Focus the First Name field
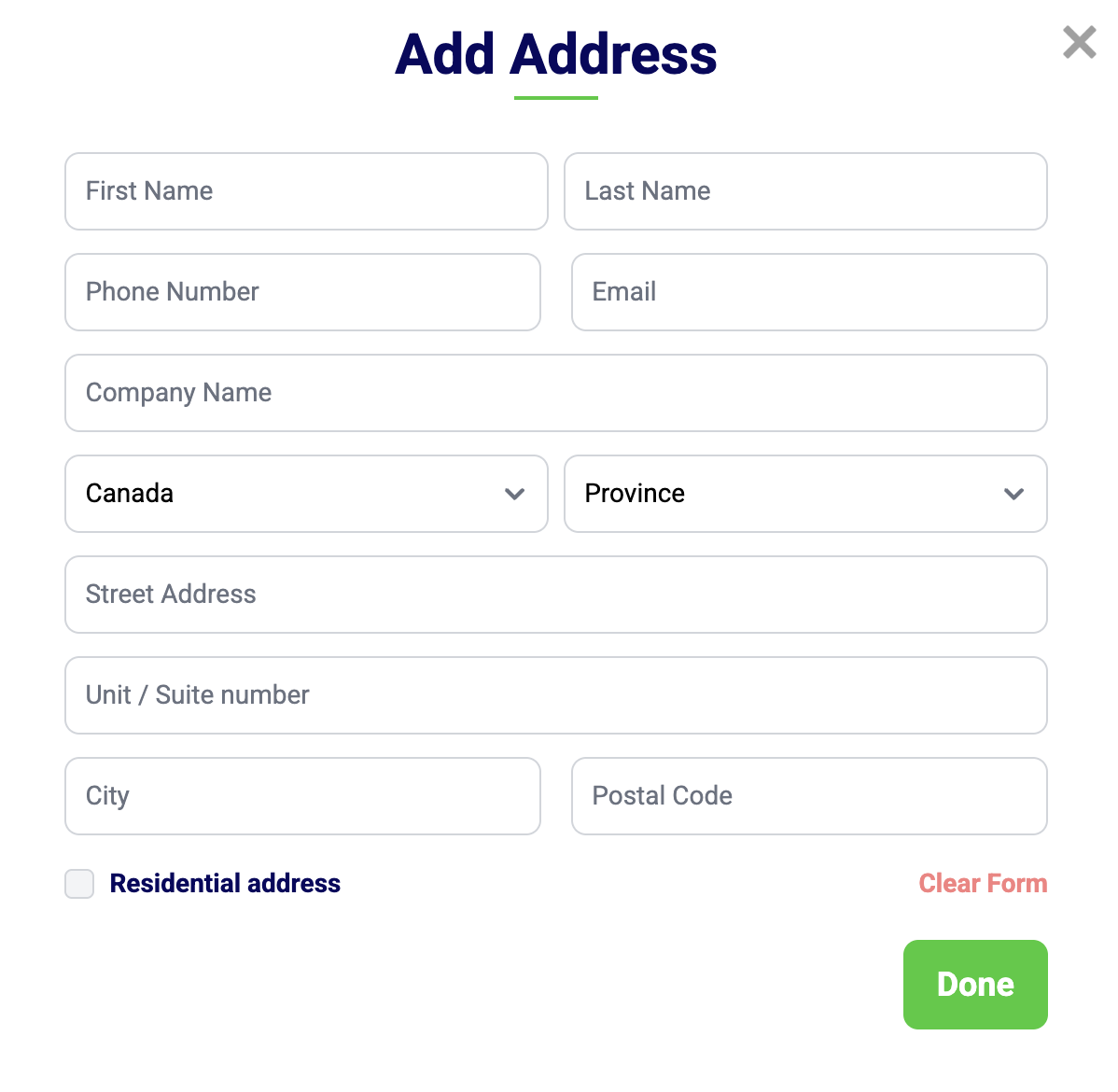 click(x=306, y=191)
